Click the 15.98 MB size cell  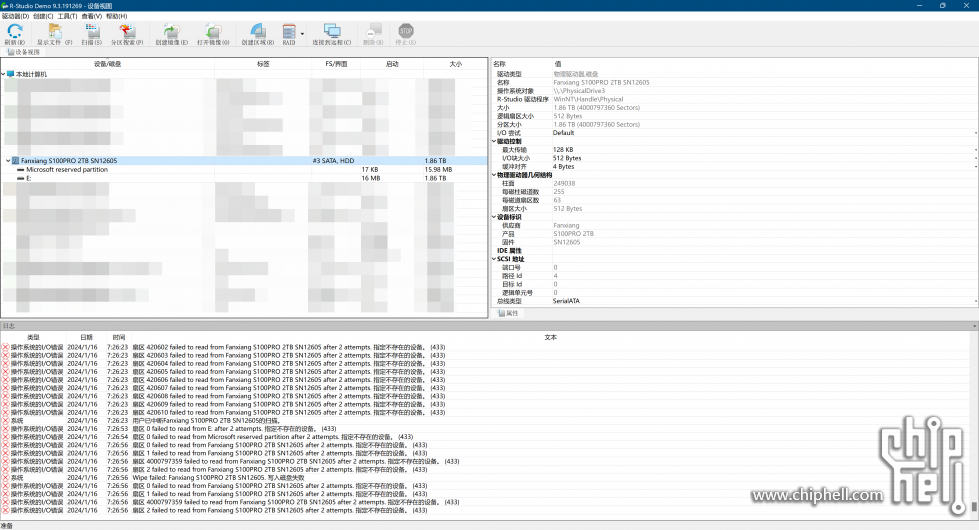click(x=438, y=170)
